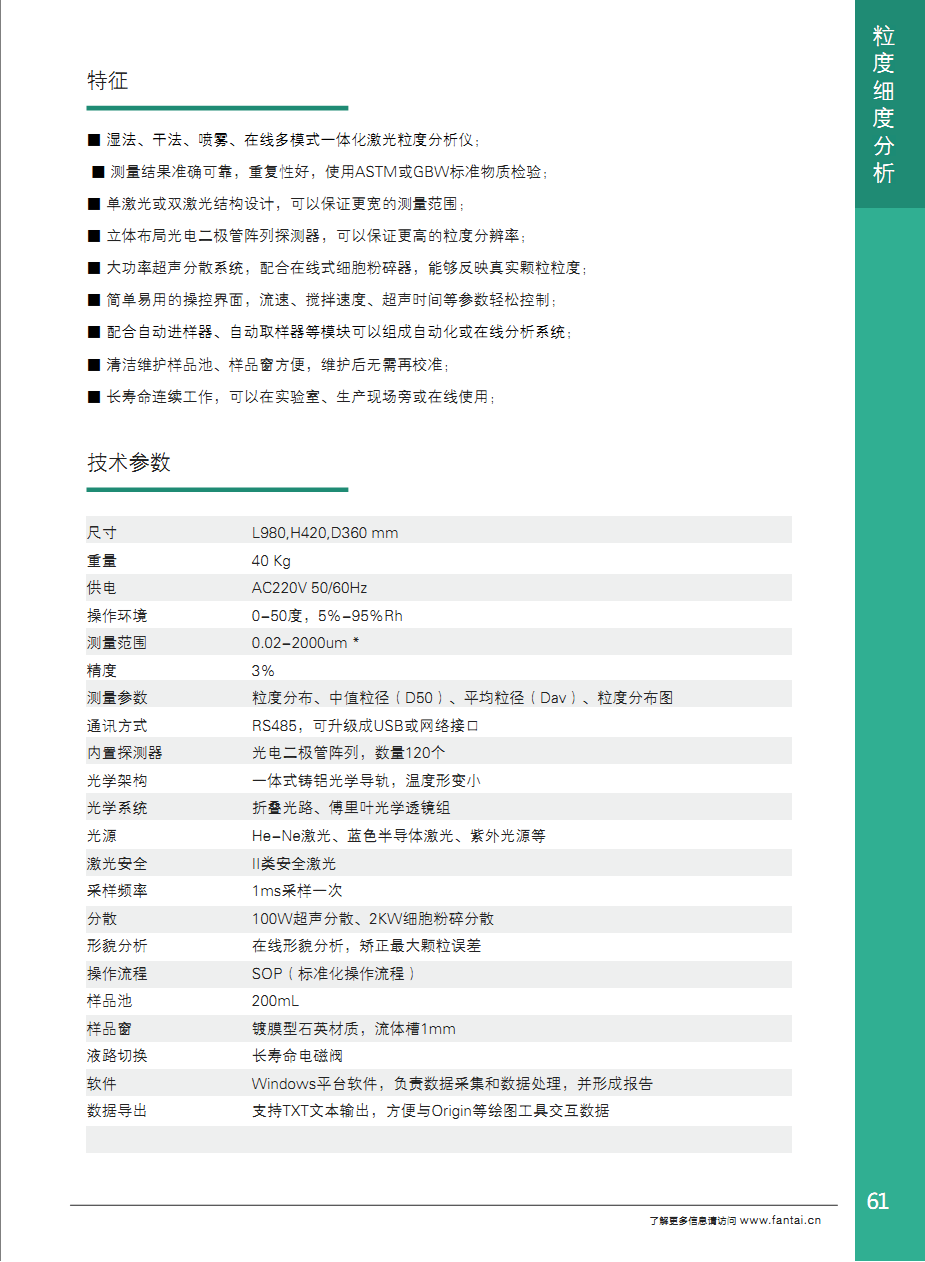Select the green 粒度细度分析 side tab

click(x=883, y=105)
